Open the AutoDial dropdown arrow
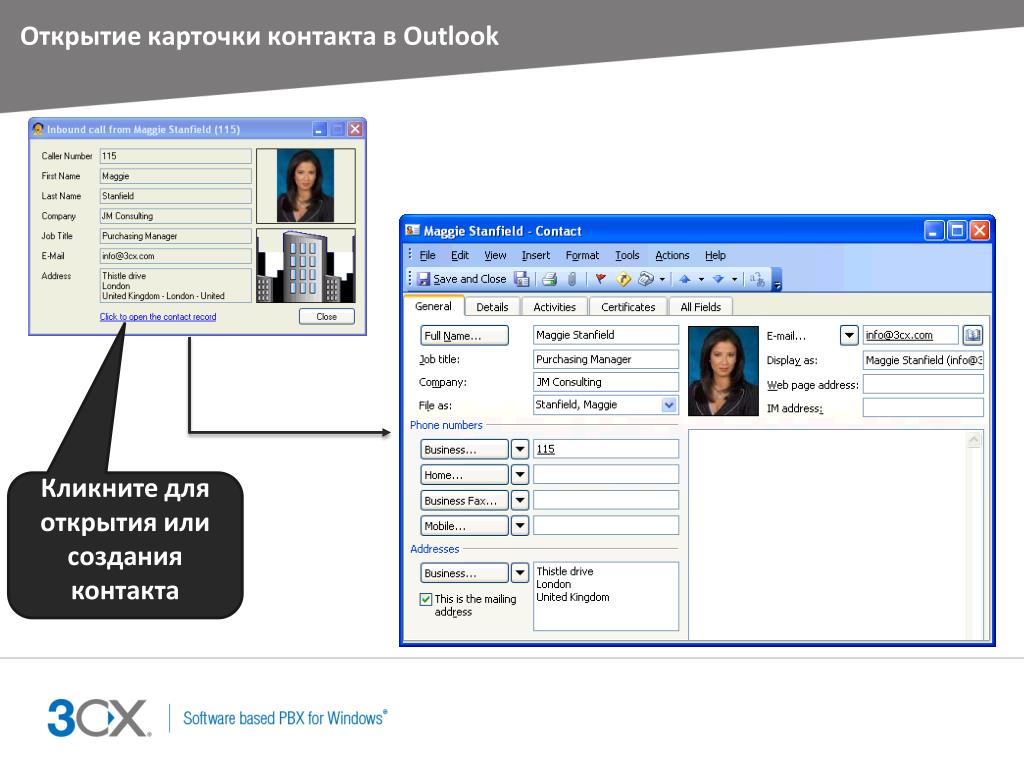 [662, 280]
